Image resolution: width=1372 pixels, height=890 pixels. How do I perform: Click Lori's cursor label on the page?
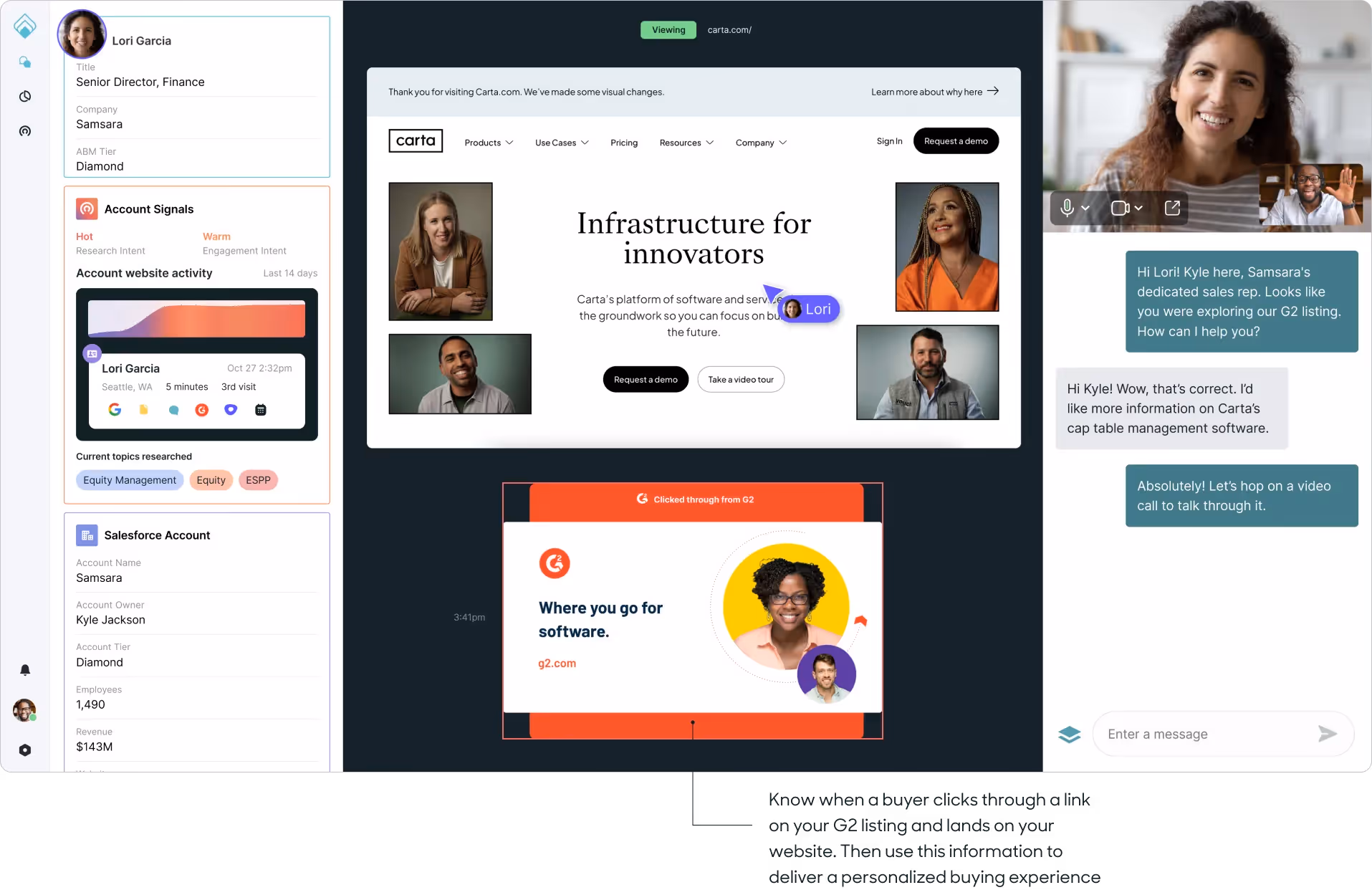click(x=809, y=309)
